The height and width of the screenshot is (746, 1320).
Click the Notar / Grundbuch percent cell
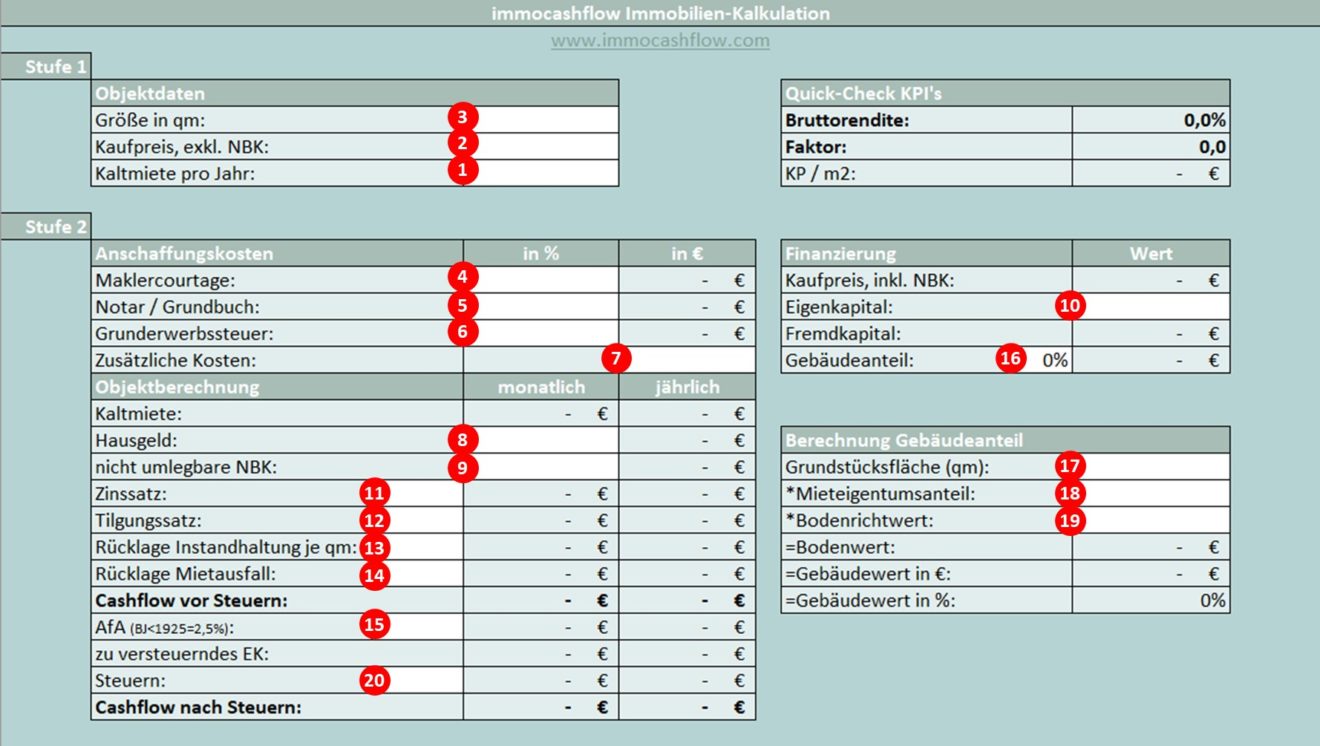[541, 307]
